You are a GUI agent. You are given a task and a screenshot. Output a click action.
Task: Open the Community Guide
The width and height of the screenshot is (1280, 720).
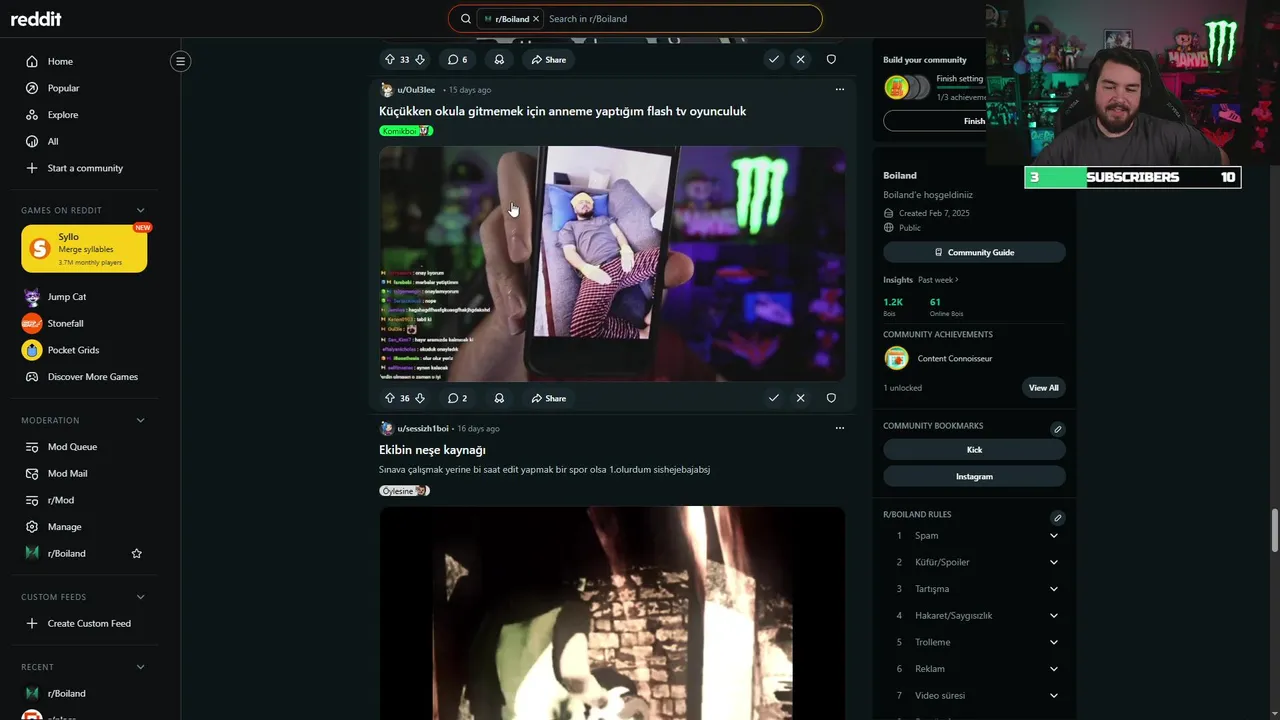[974, 252]
